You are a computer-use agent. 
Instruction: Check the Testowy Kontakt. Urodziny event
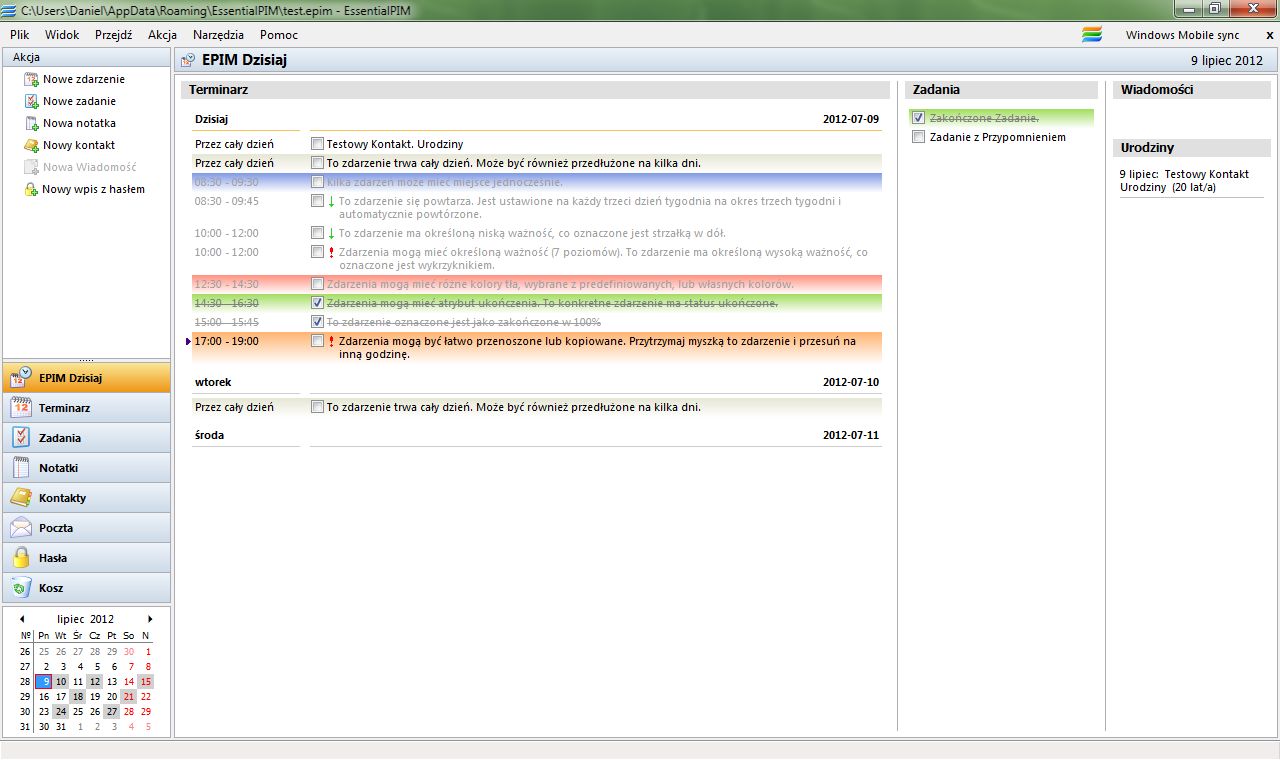click(x=317, y=144)
